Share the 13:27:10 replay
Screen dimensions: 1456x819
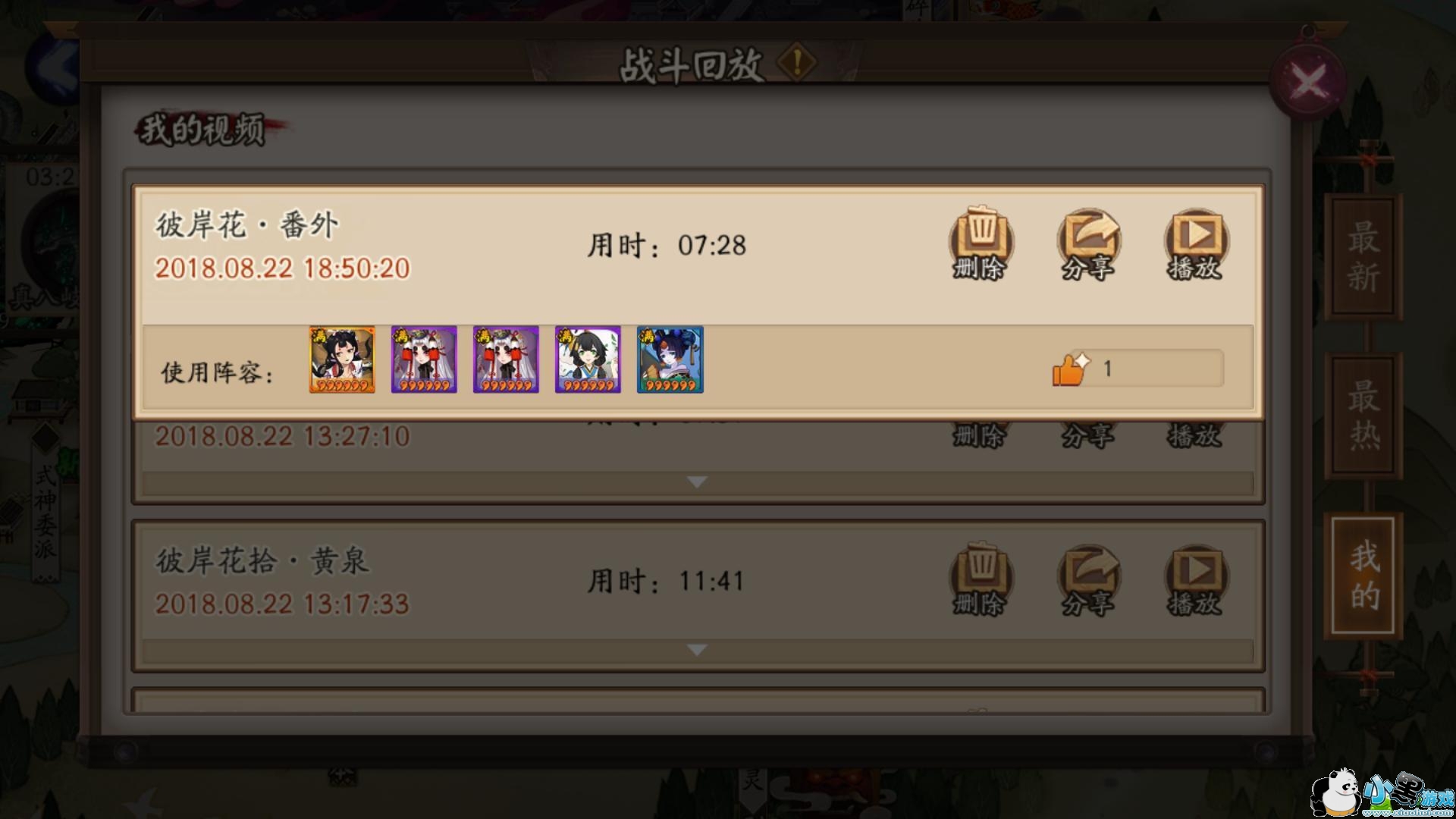click(x=1088, y=435)
